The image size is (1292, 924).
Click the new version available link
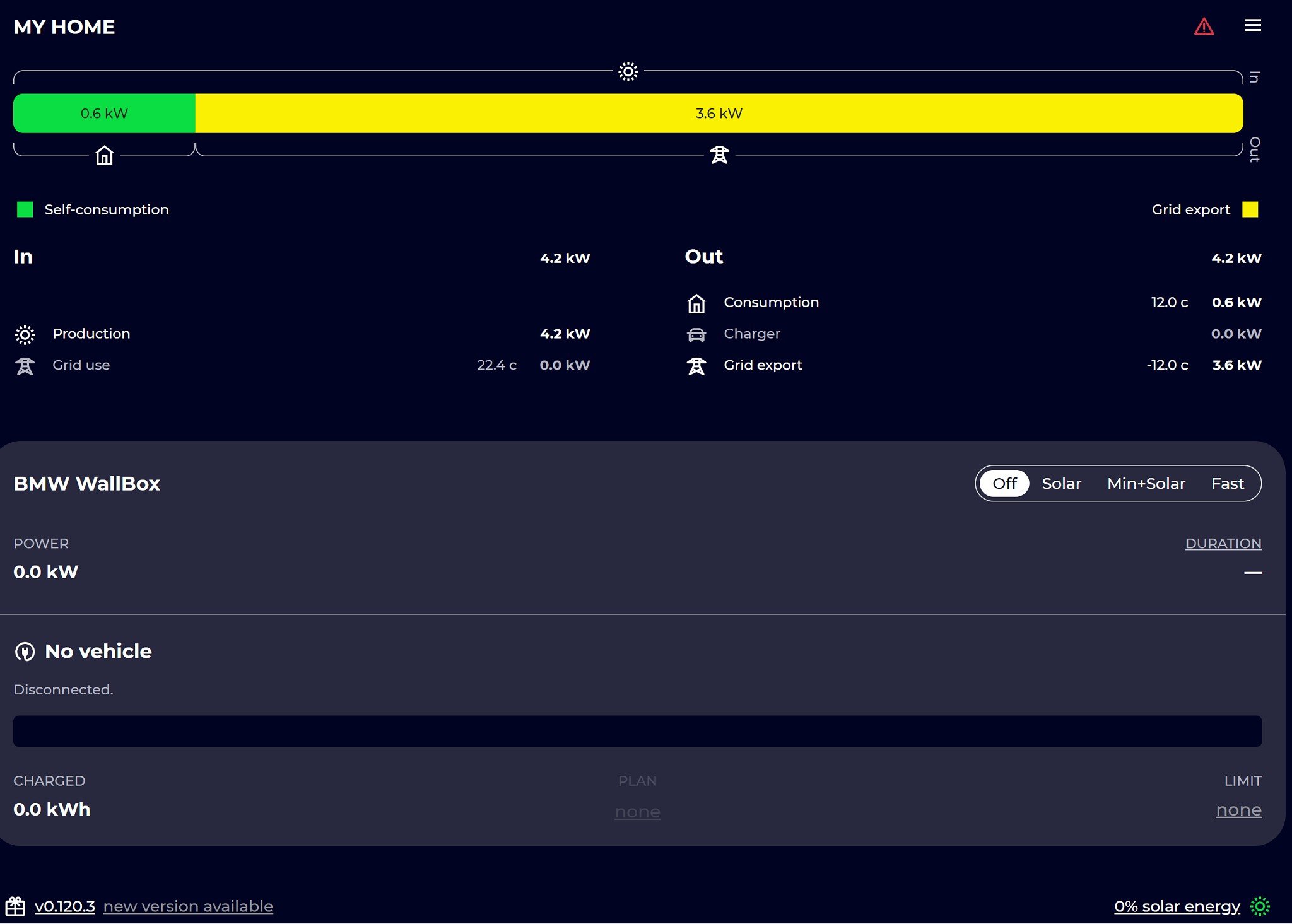188,906
